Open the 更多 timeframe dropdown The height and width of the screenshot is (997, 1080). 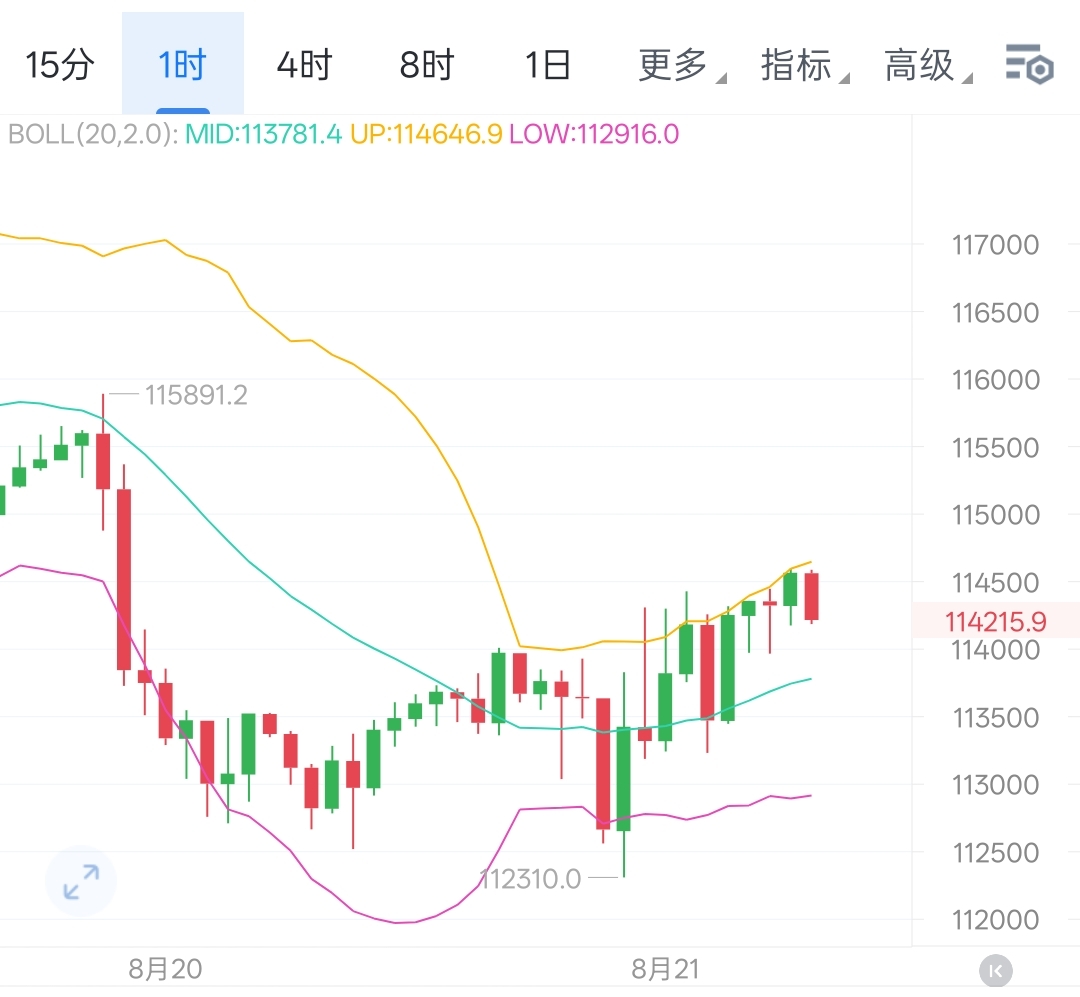(675, 66)
